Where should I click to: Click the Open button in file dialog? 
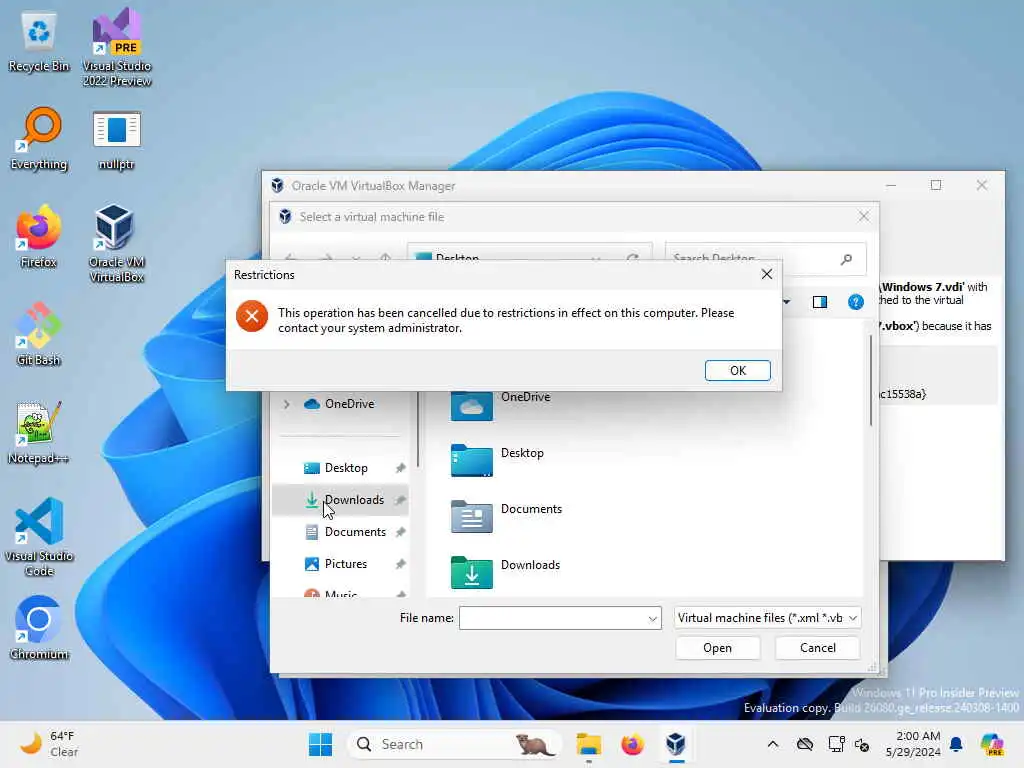717,648
